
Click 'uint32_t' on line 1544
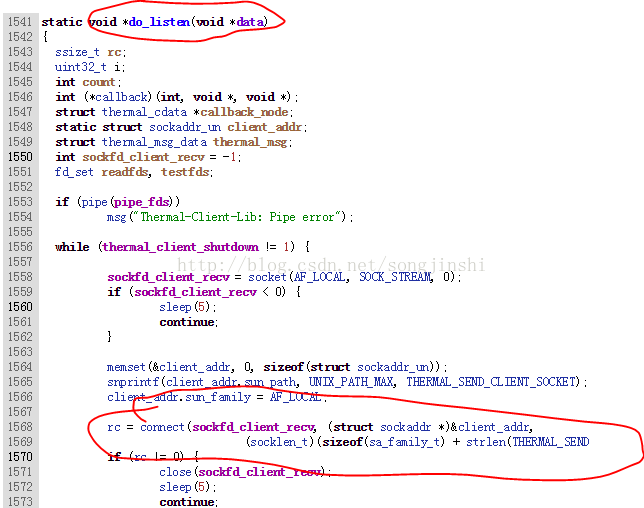pos(81,67)
